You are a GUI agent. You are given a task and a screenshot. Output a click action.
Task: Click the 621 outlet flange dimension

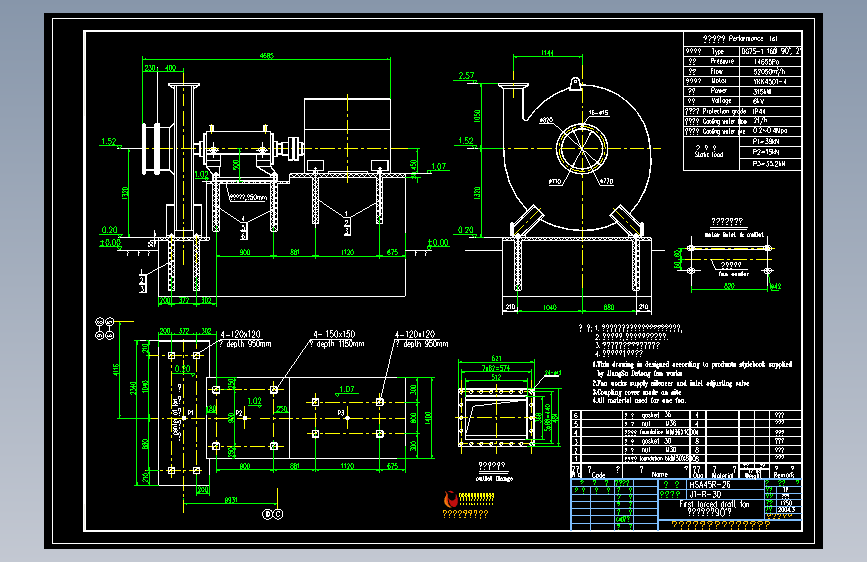click(496, 358)
